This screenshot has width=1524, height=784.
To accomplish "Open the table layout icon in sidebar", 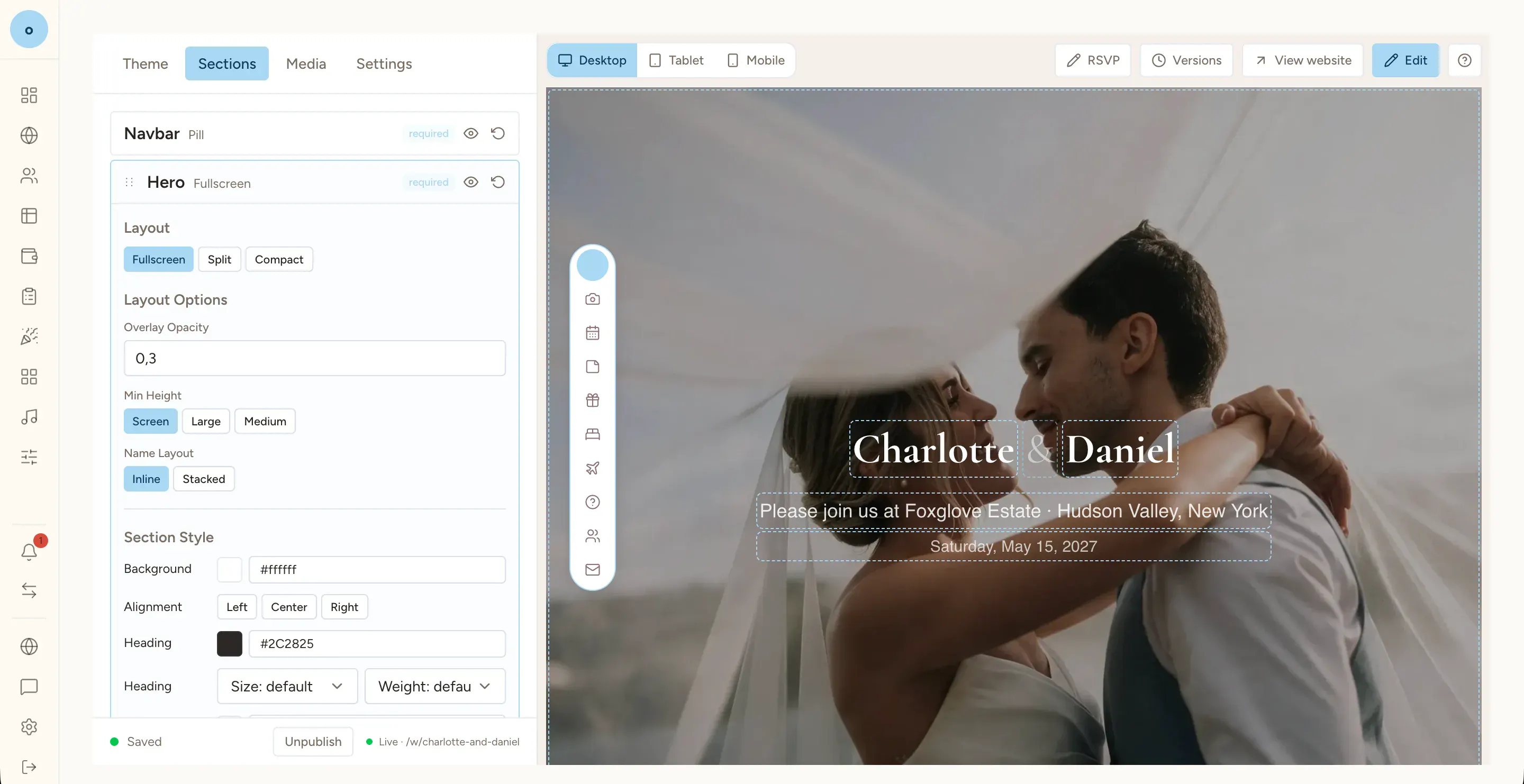I will tap(29, 216).
